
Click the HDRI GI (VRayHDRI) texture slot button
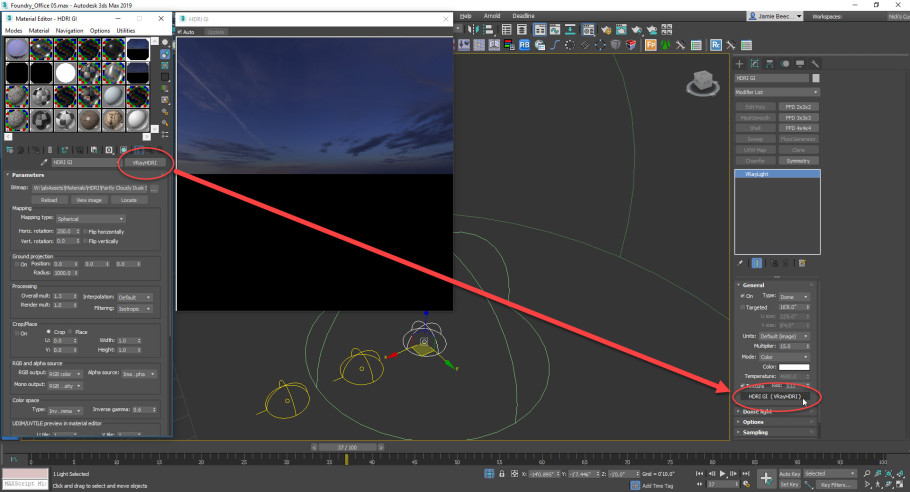tap(774, 396)
